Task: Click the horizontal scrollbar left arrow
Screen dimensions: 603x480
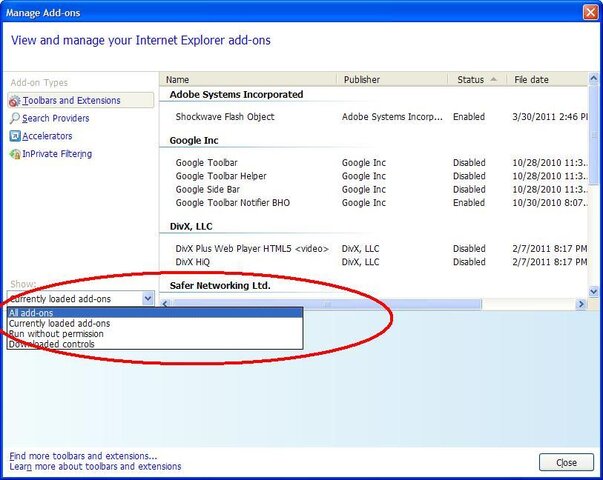Action: [165, 304]
